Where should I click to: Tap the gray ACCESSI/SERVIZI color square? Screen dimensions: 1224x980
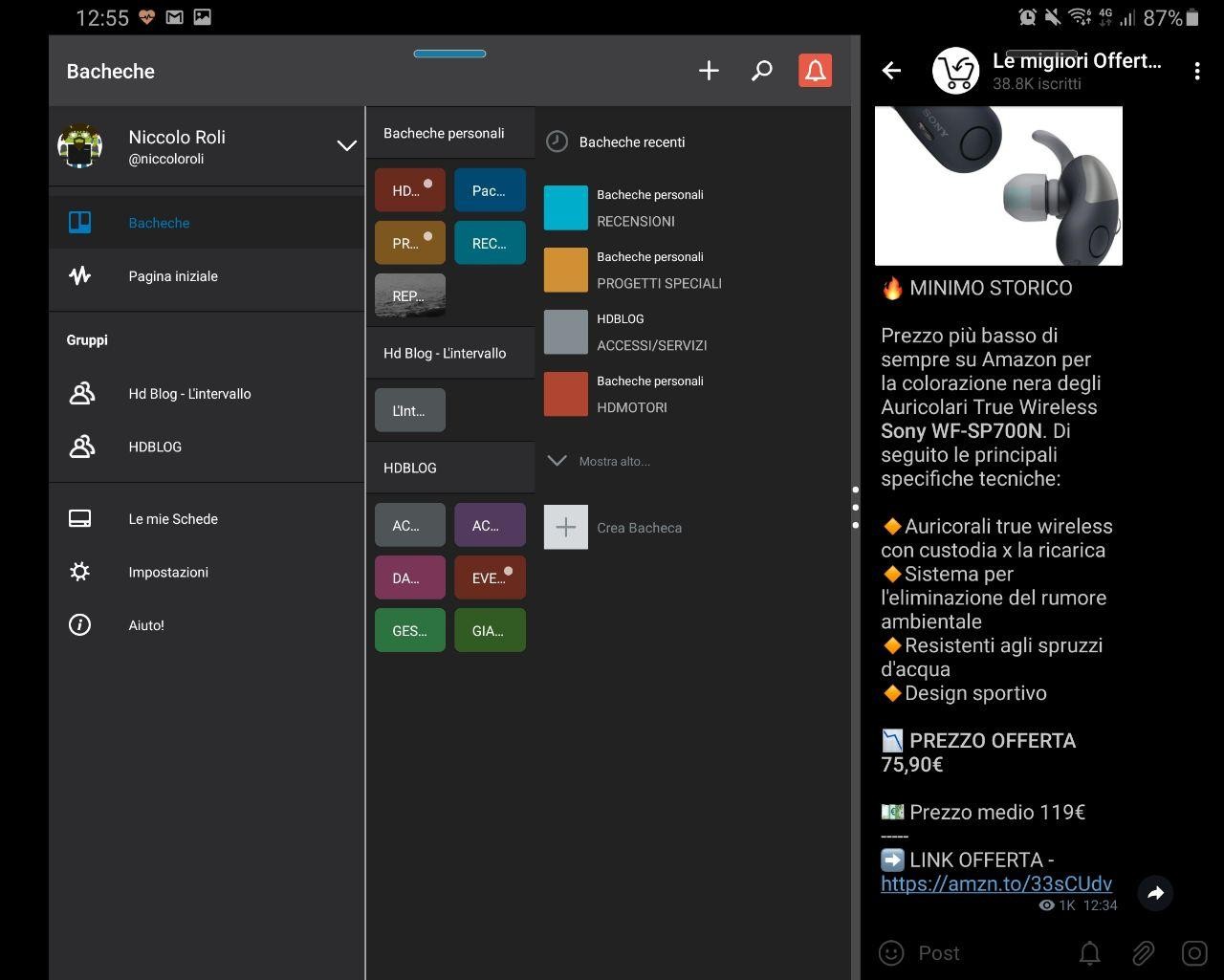click(x=566, y=333)
